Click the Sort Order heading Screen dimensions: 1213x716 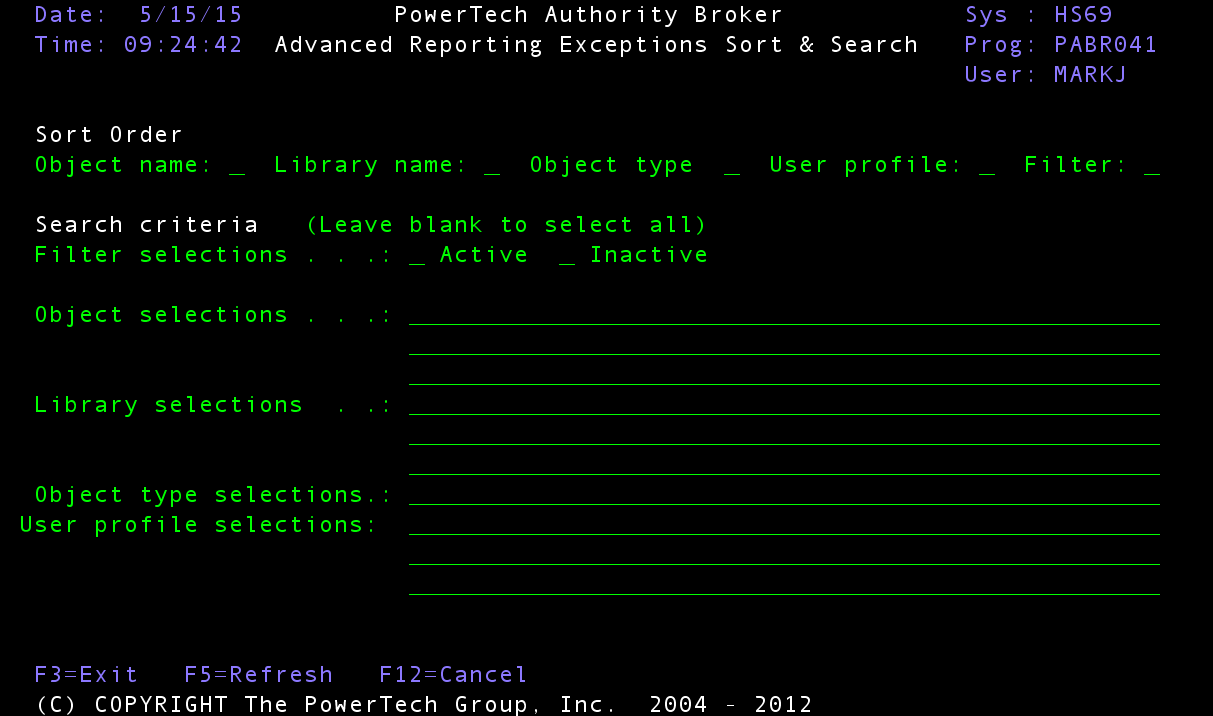tap(109, 135)
